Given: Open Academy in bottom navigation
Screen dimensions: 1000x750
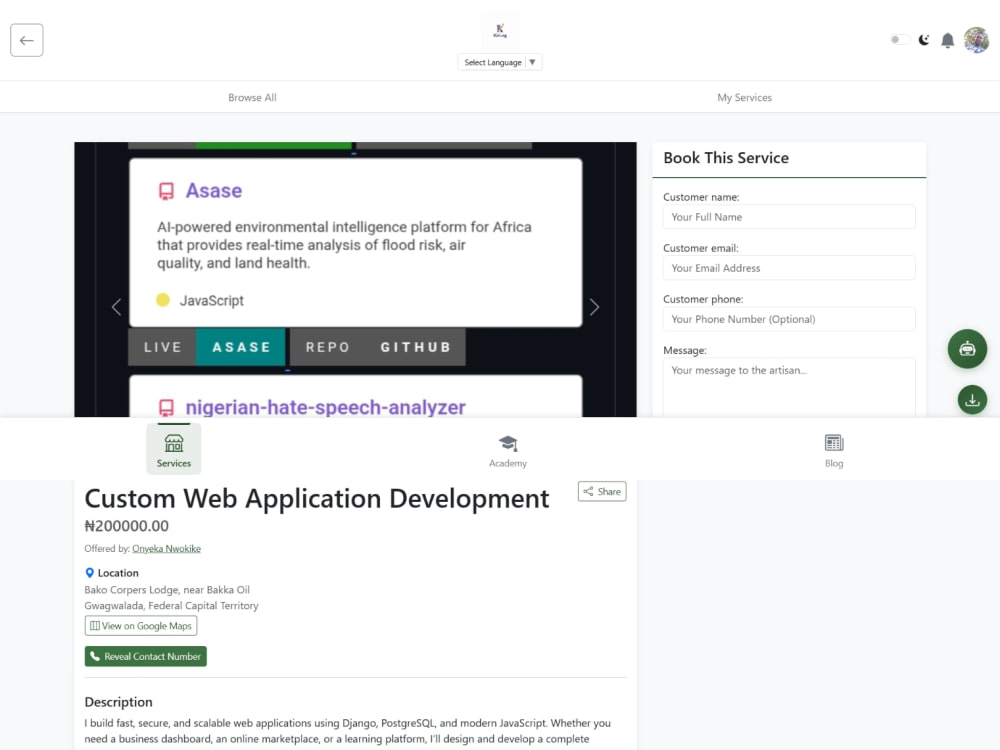Looking at the screenshot, I should pyautogui.click(x=508, y=450).
